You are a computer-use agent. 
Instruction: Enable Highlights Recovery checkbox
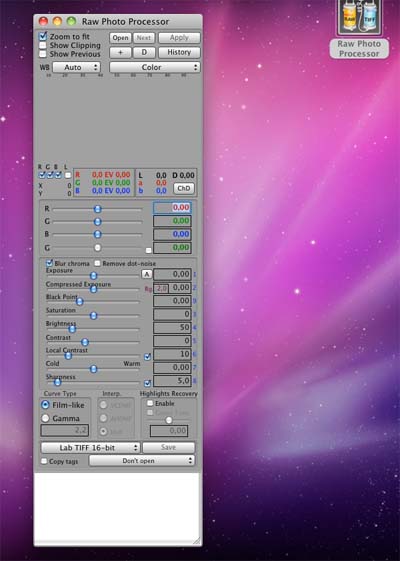click(150, 403)
